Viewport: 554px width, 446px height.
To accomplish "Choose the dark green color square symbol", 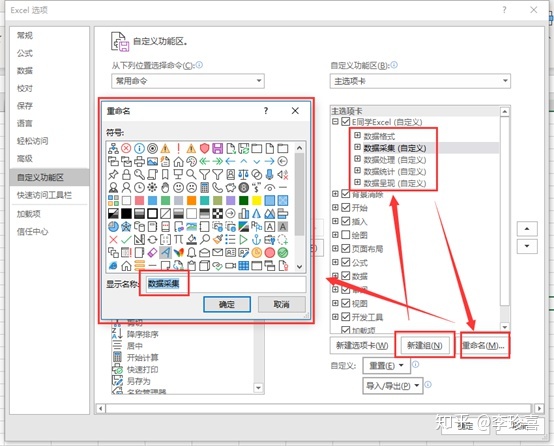I will point(244,200).
